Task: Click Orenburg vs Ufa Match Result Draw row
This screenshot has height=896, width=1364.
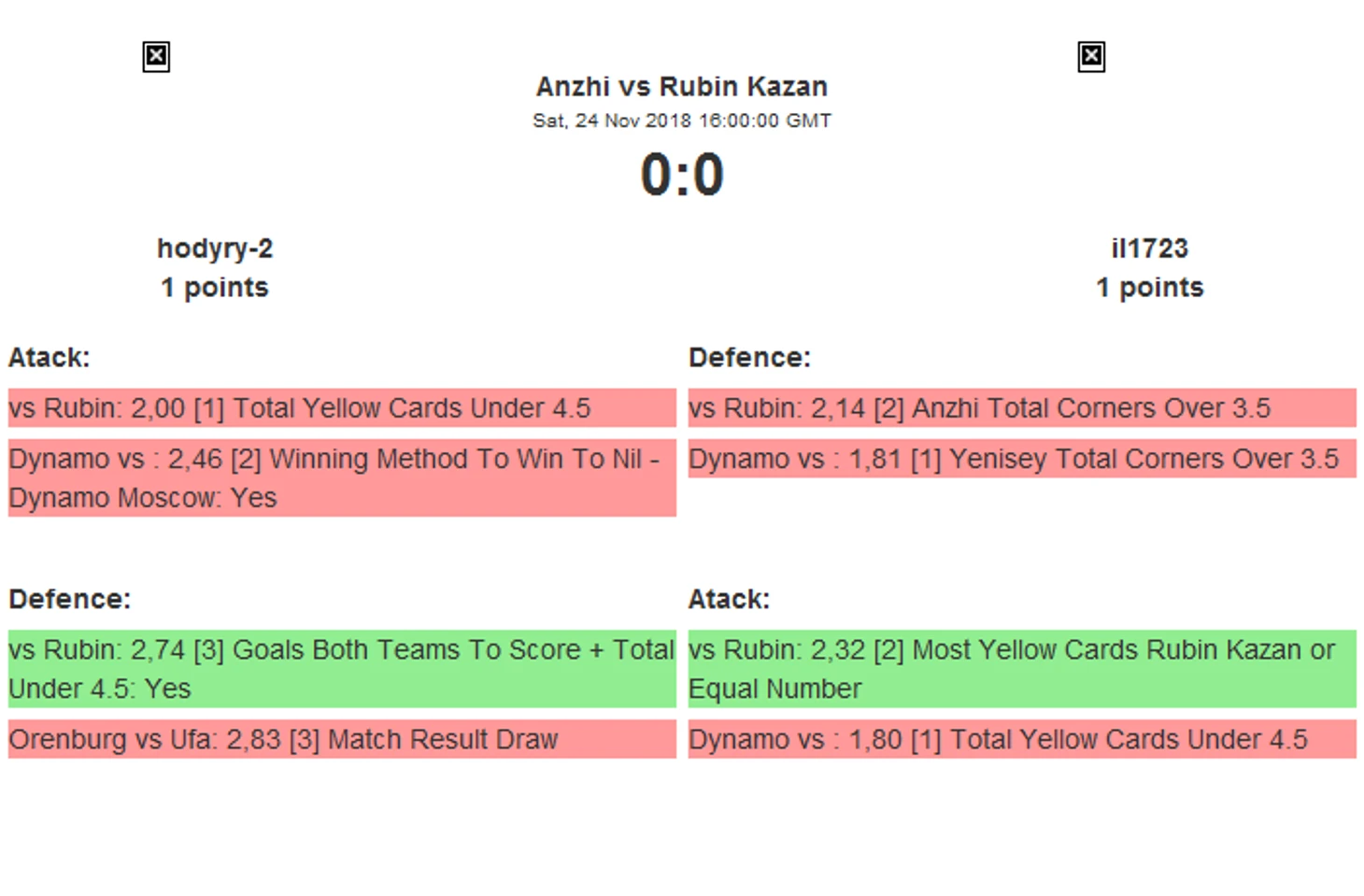Action: pyautogui.click(x=342, y=739)
